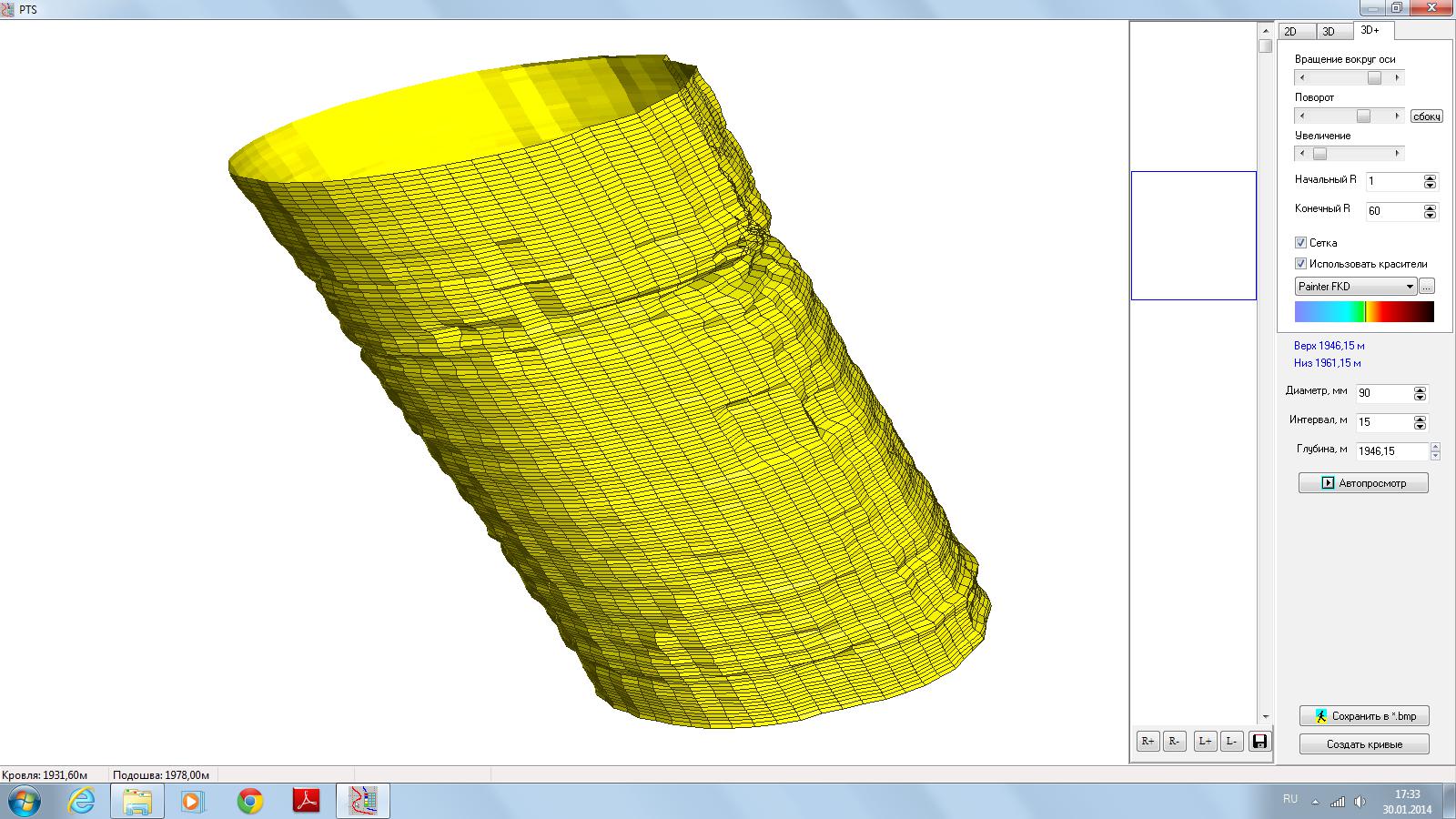Open Google Chrome from the taskbar
Image resolution: width=1456 pixels, height=819 pixels.
point(250,801)
